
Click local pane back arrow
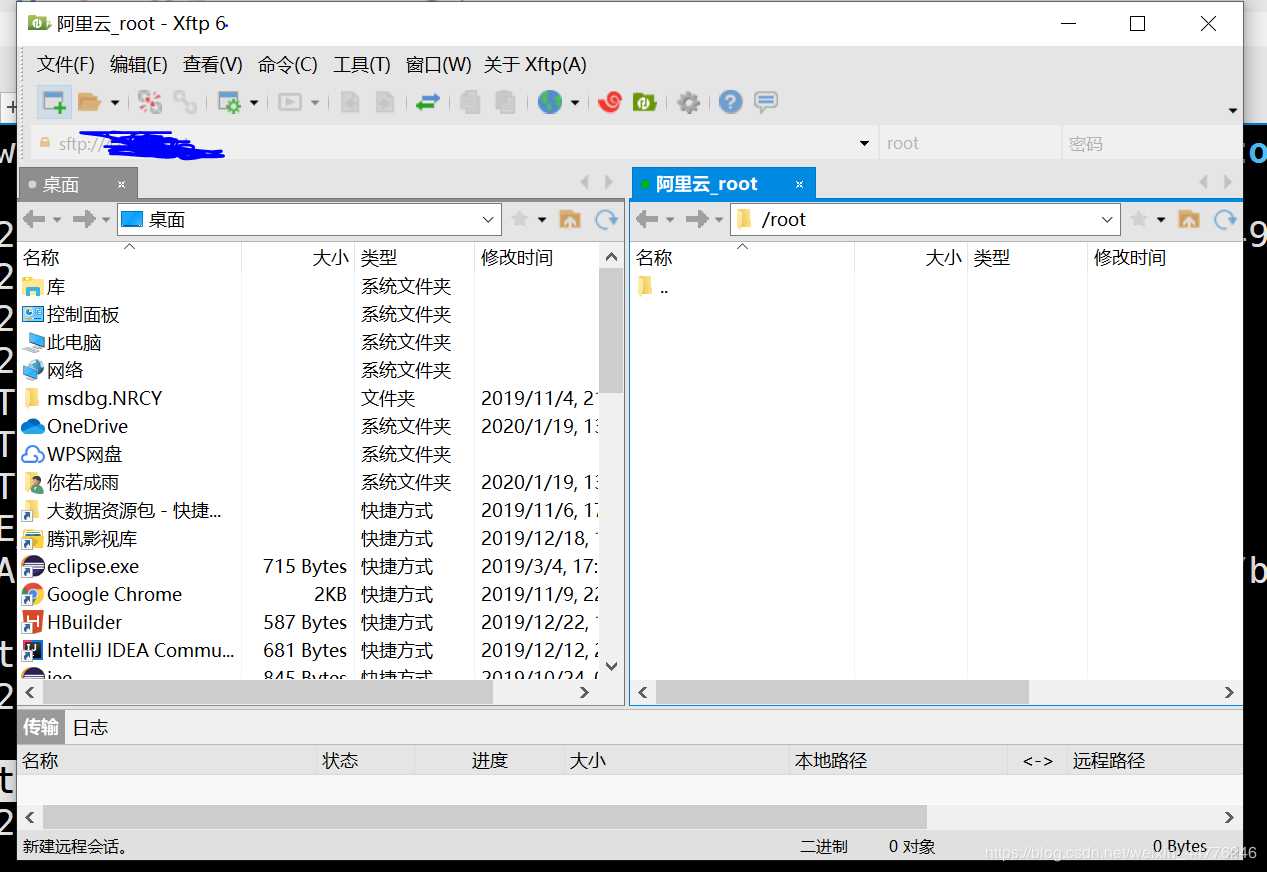pyautogui.click(x=34, y=219)
